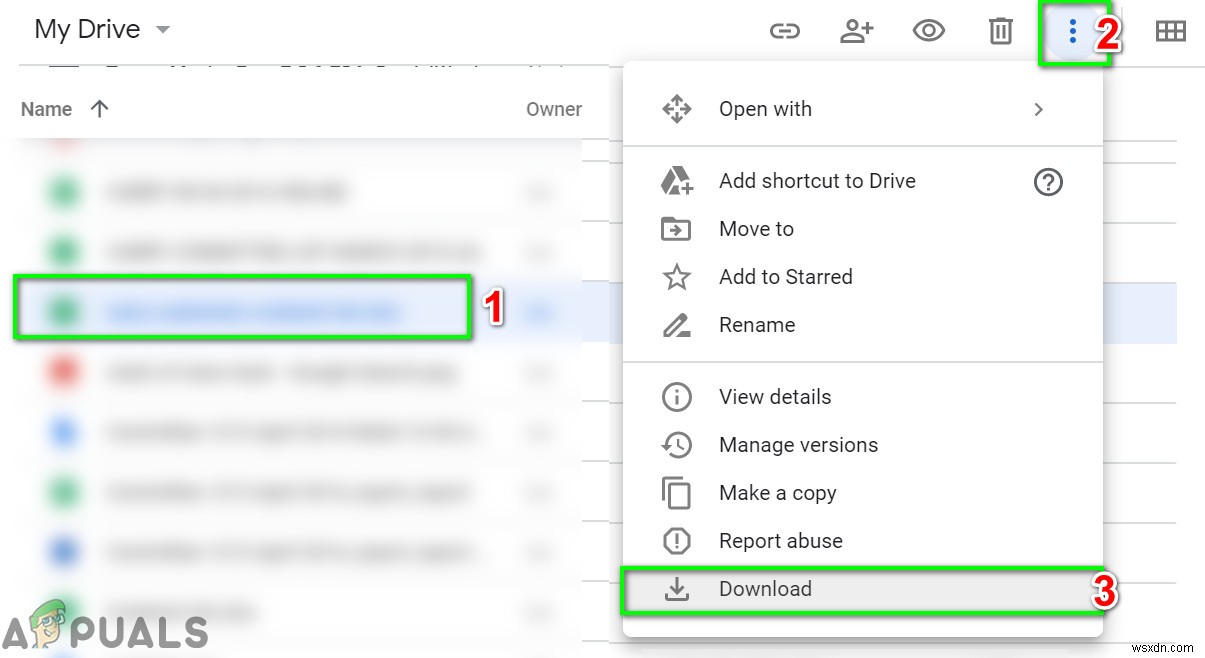Image resolution: width=1205 pixels, height=658 pixels.
Task: Open Manage versions for the file
Action: 798,445
